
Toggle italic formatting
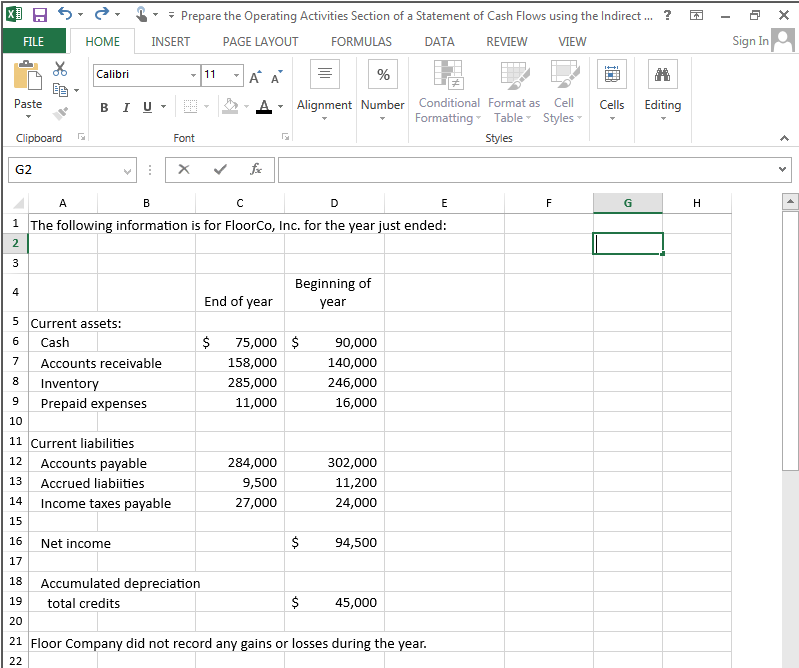[126, 107]
